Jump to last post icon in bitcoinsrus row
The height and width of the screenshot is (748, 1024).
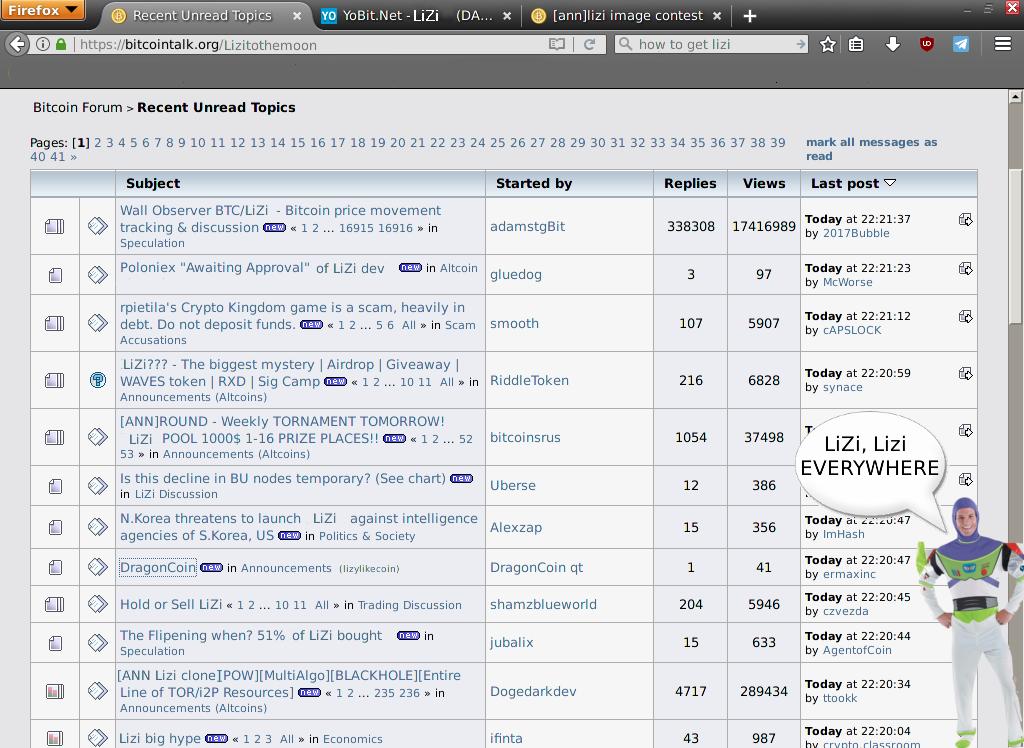[965, 431]
